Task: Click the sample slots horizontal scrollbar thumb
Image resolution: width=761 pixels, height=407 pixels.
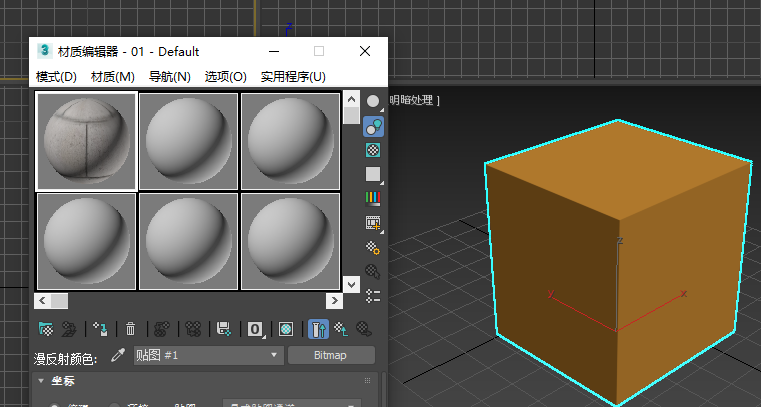Action: point(59,300)
